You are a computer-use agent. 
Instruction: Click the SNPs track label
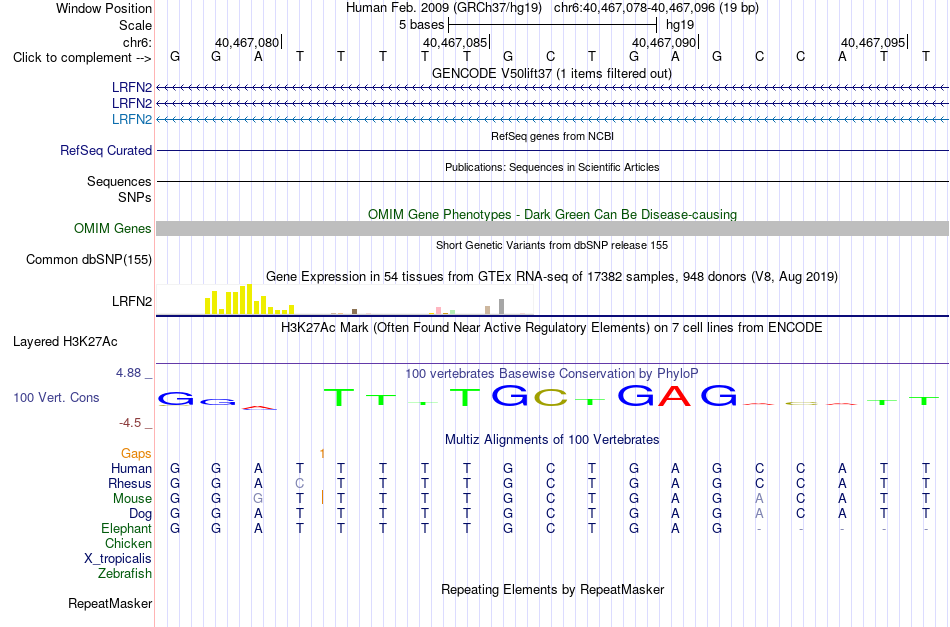point(135,197)
